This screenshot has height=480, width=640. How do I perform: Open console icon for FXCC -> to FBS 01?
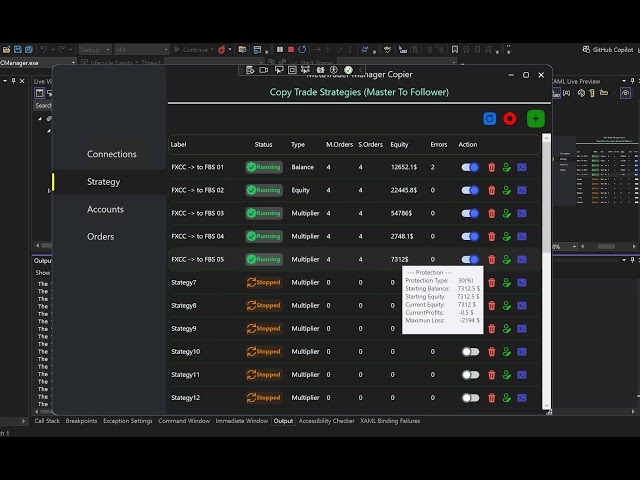pyautogui.click(x=522, y=167)
